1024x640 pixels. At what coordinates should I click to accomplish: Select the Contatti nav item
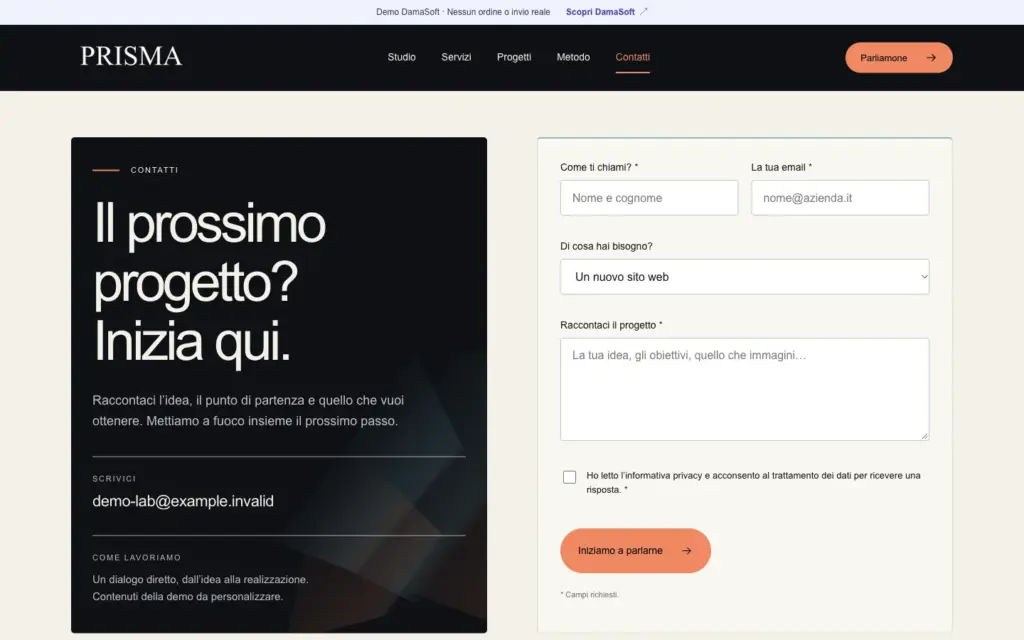[632, 57]
